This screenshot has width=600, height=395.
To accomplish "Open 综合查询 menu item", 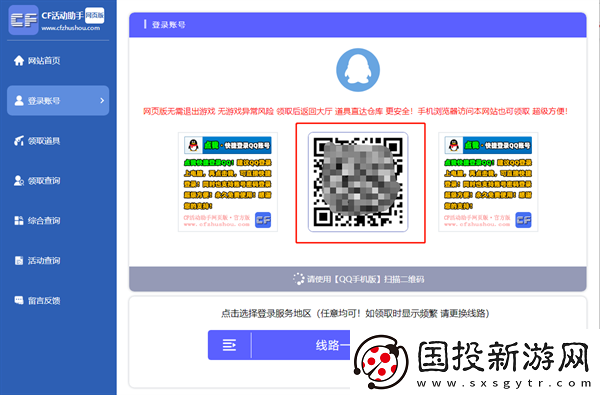I will pyautogui.click(x=44, y=220).
